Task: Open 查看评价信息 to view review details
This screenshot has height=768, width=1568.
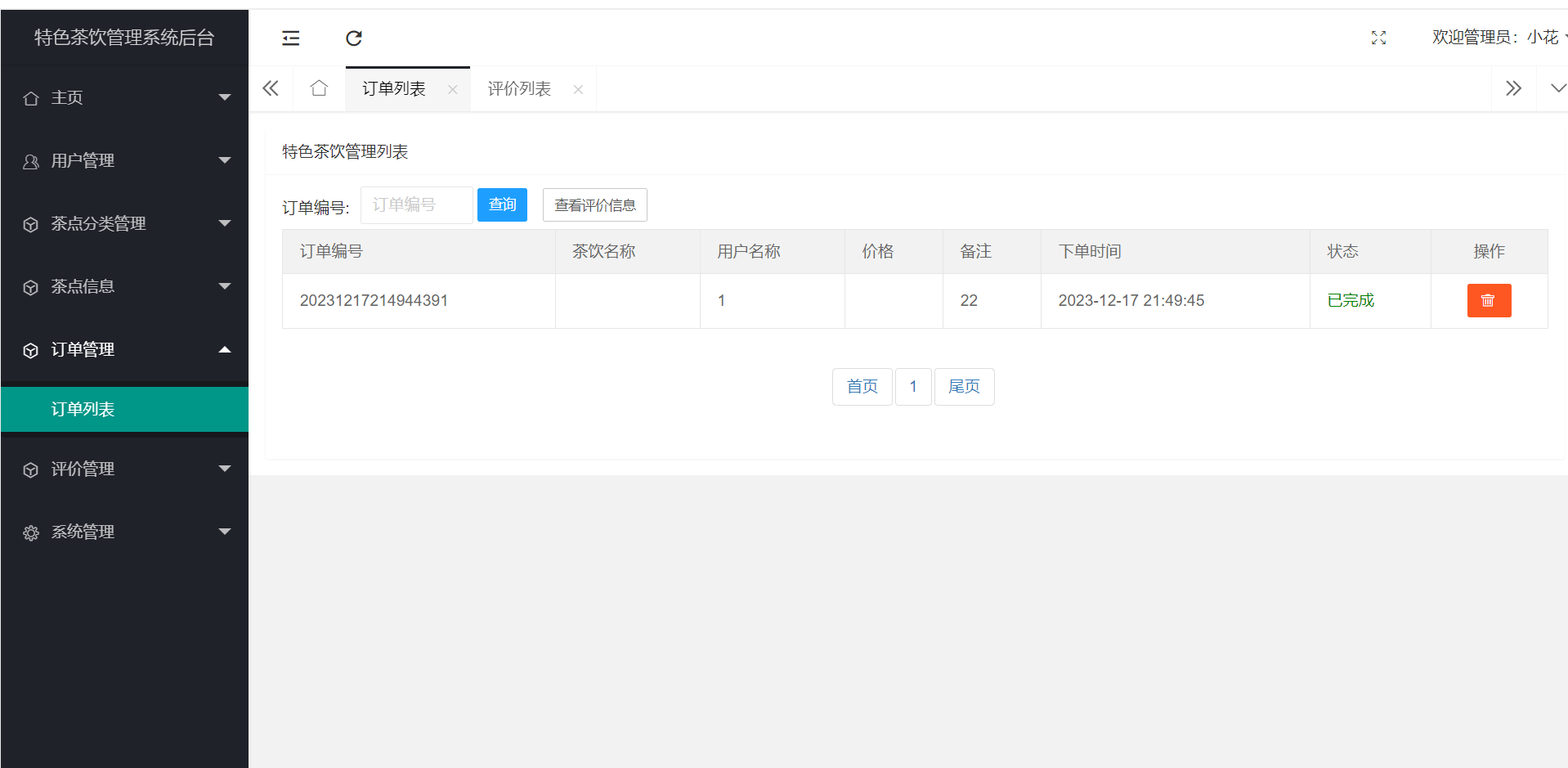Action: 594,204
